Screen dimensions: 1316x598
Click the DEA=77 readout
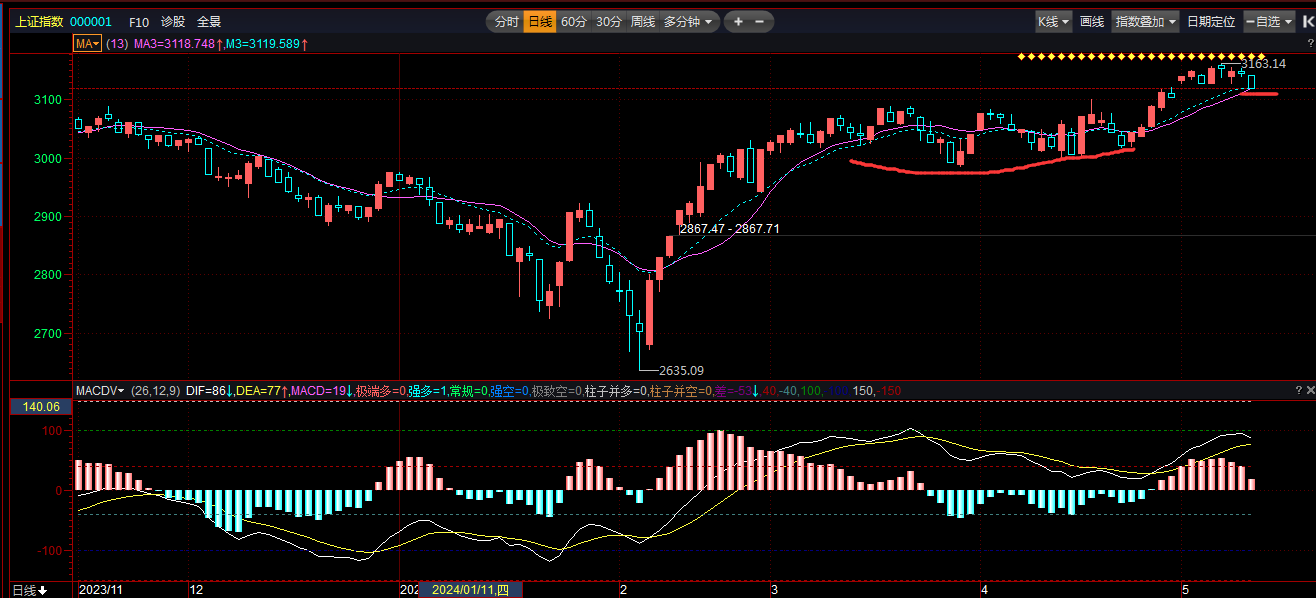pos(260,390)
